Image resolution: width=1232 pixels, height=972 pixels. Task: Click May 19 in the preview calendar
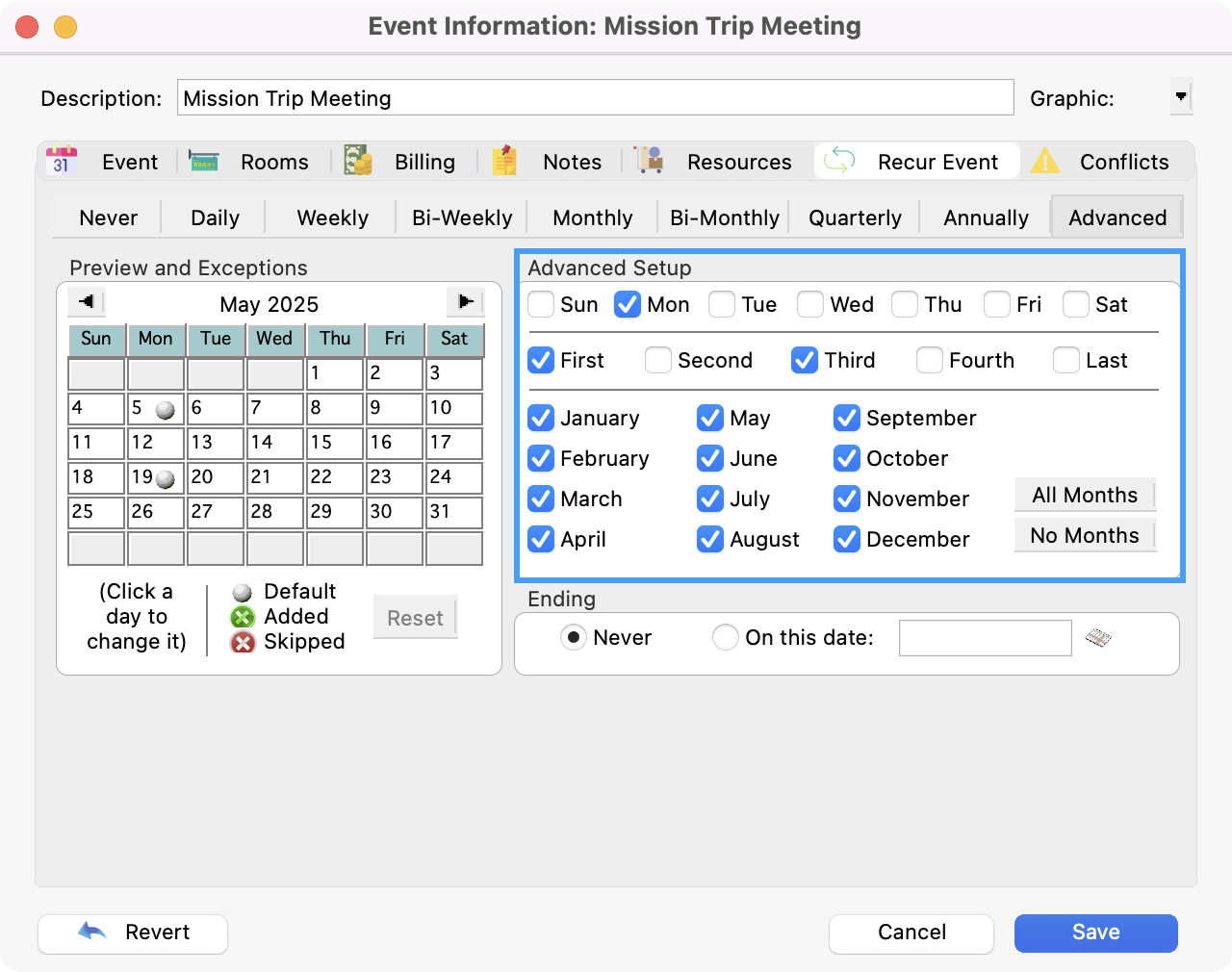click(155, 477)
